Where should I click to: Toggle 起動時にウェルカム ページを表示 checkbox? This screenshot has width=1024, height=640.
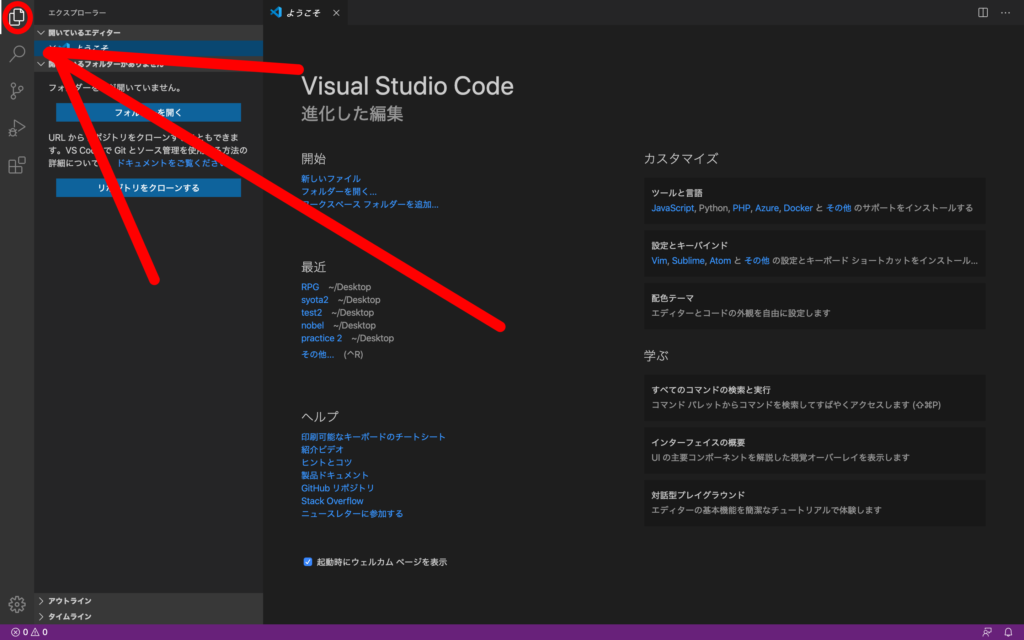click(308, 562)
